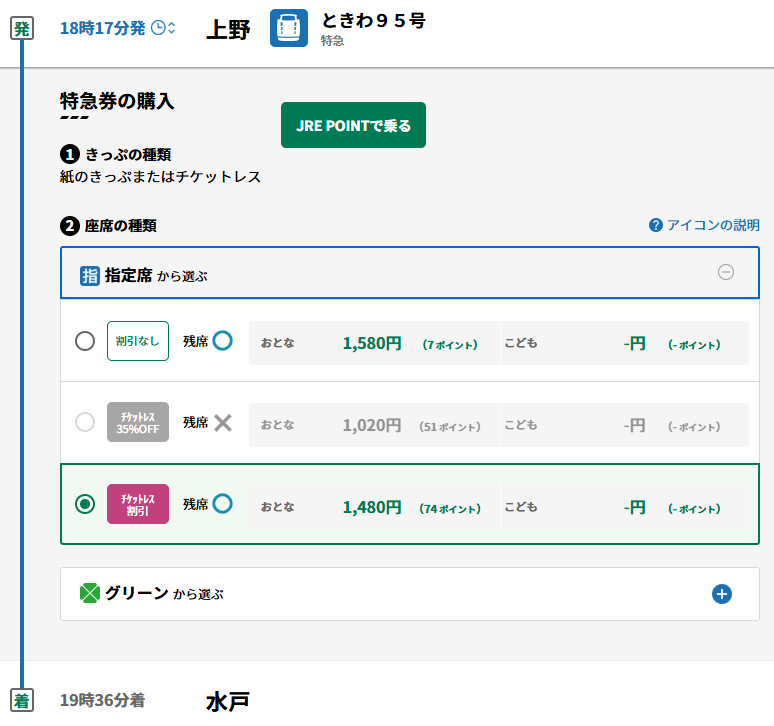
Task: Click the ときわ95号 train name
Action: 373,21
